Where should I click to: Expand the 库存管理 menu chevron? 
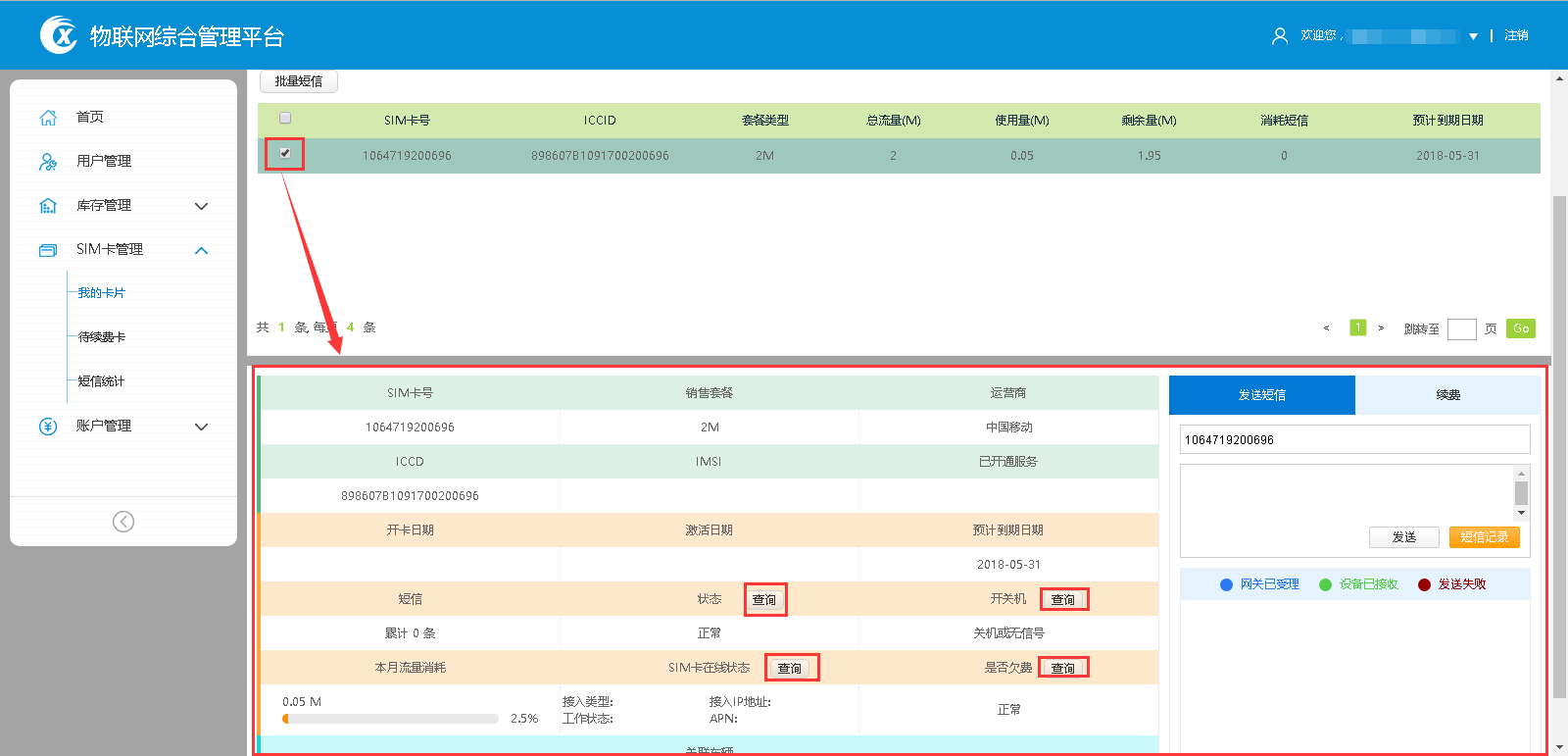(x=202, y=206)
